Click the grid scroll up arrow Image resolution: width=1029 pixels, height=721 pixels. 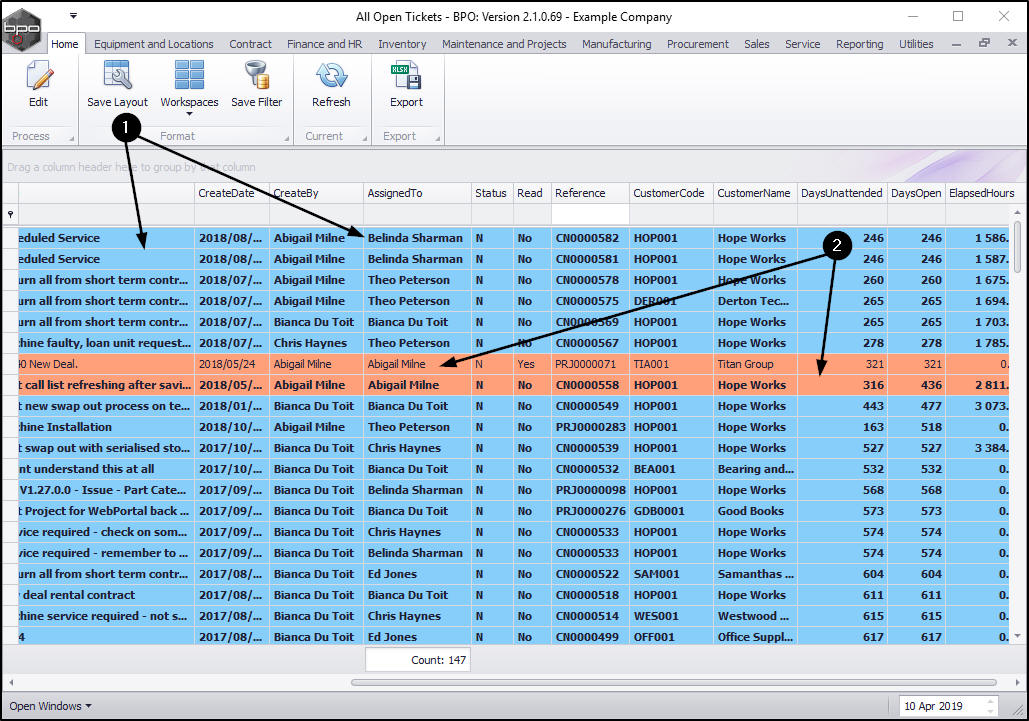pyautogui.click(x=1017, y=213)
